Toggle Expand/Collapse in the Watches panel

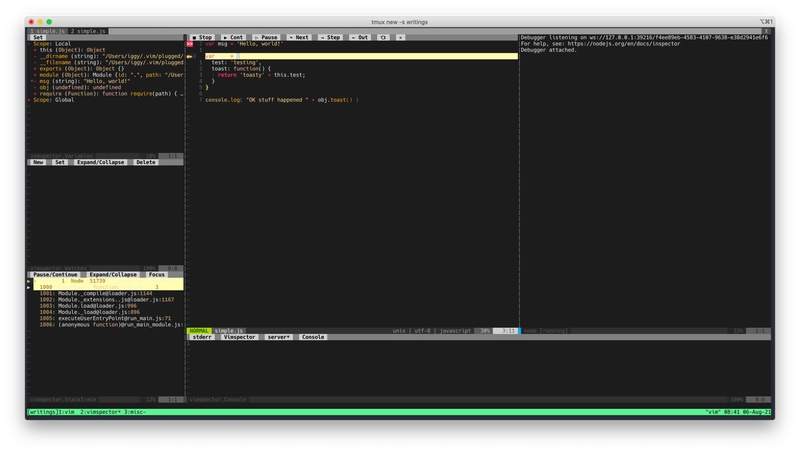pos(101,162)
